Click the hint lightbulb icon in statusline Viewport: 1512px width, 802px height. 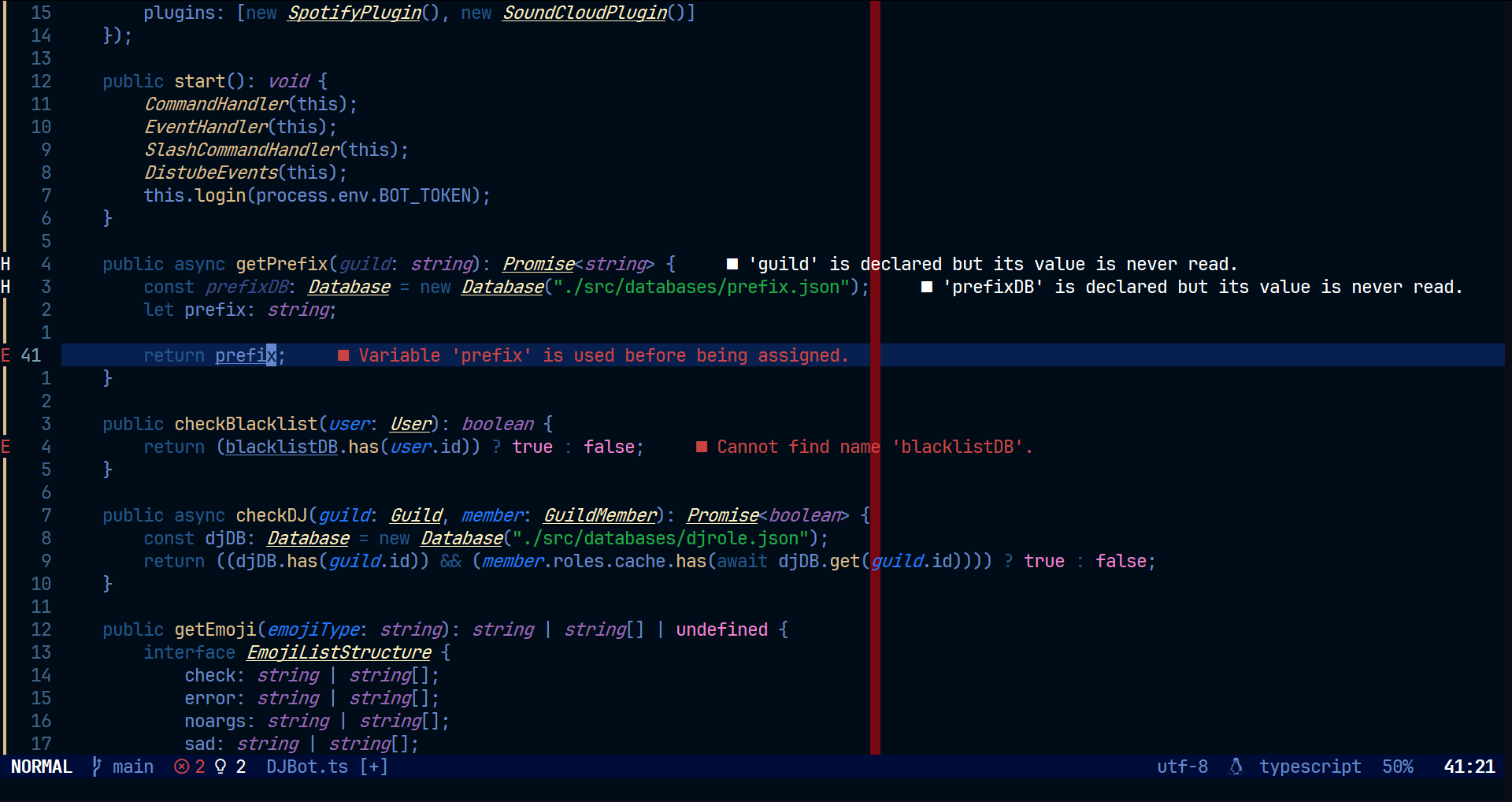pos(220,767)
